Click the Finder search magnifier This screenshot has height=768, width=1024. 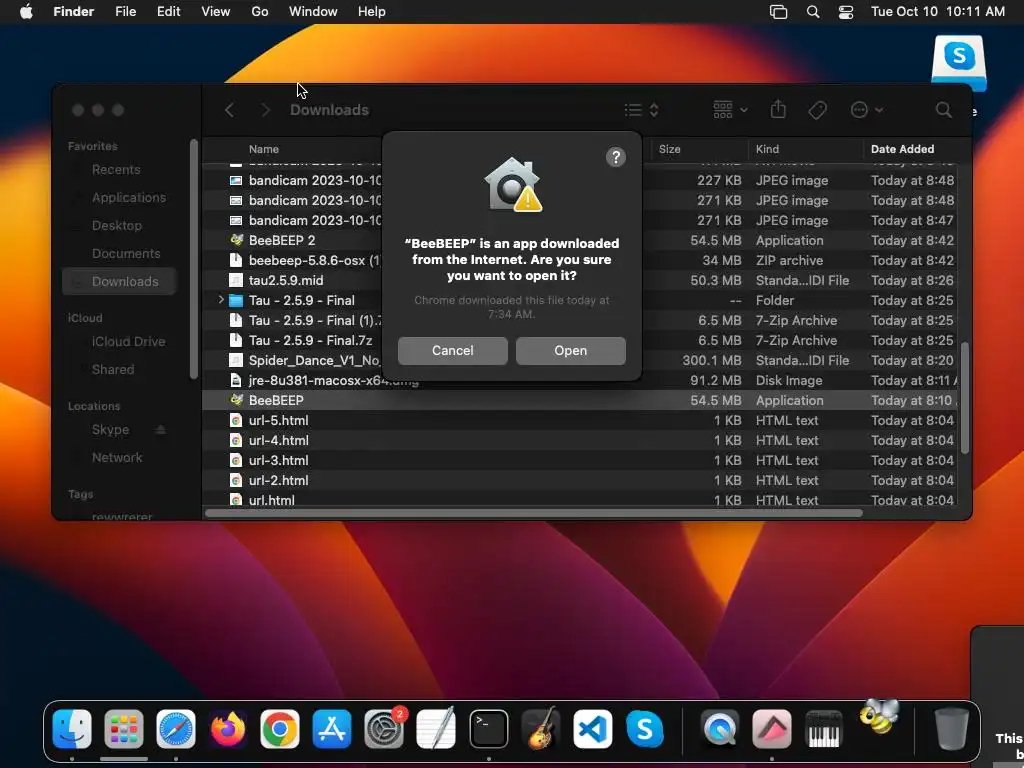coord(944,110)
